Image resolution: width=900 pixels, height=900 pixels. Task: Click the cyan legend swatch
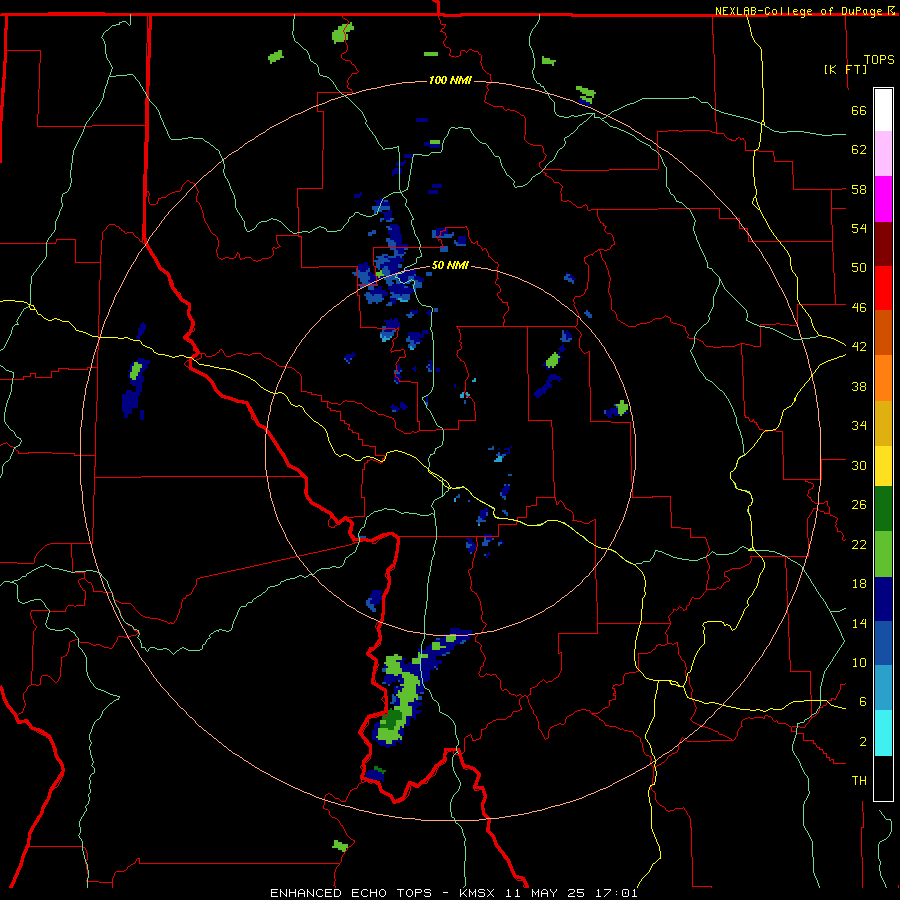pos(883,733)
